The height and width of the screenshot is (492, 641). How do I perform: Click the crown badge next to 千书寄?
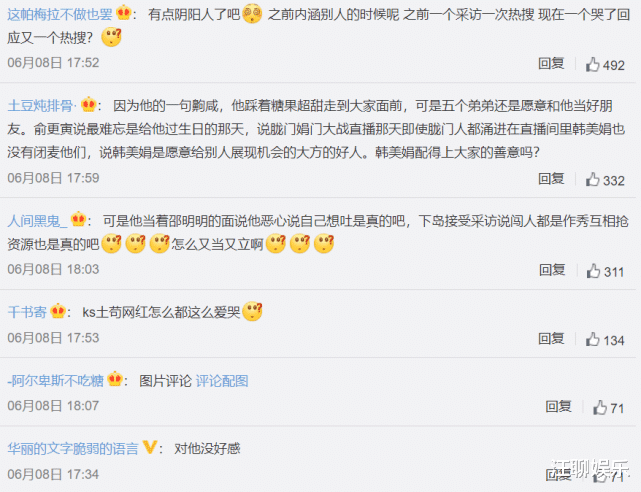[58, 311]
